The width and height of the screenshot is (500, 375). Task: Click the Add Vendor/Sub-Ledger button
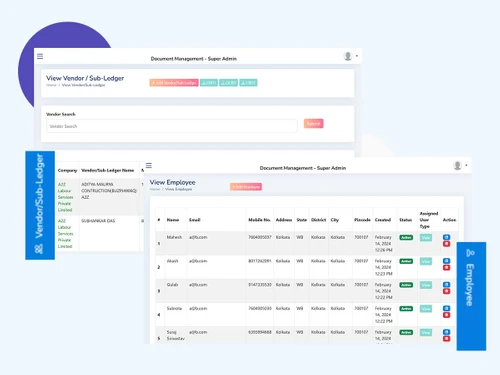[x=174, y=83]
